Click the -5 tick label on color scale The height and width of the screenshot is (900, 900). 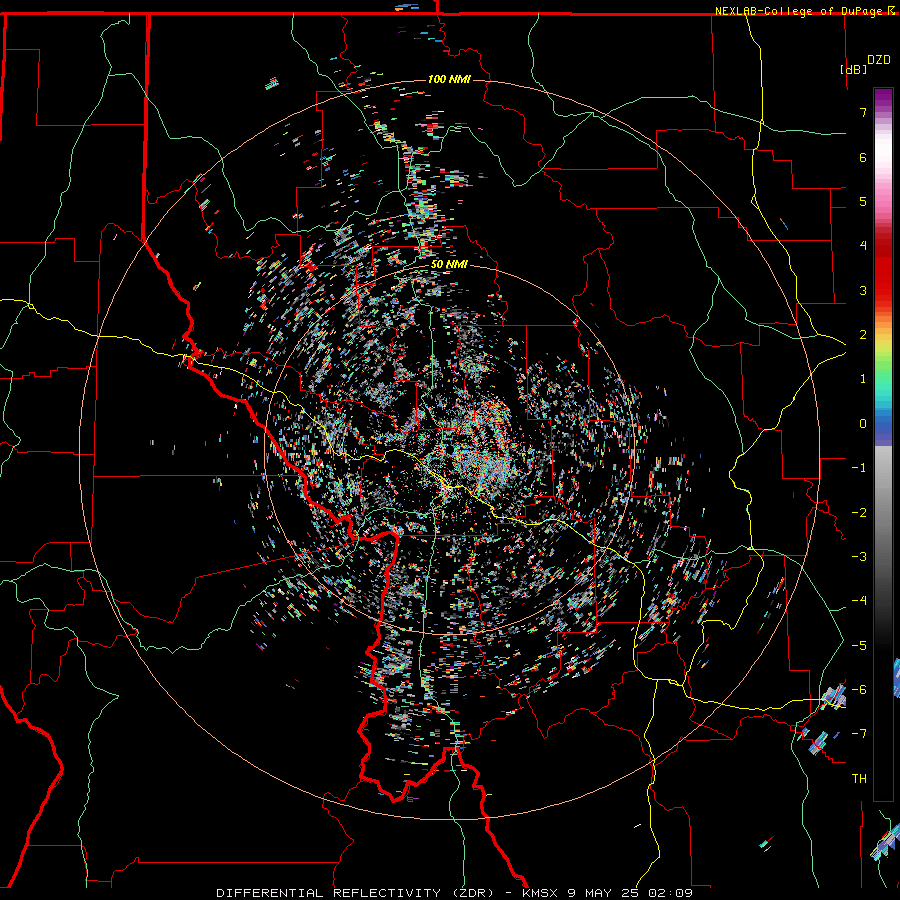pos(859,645)
